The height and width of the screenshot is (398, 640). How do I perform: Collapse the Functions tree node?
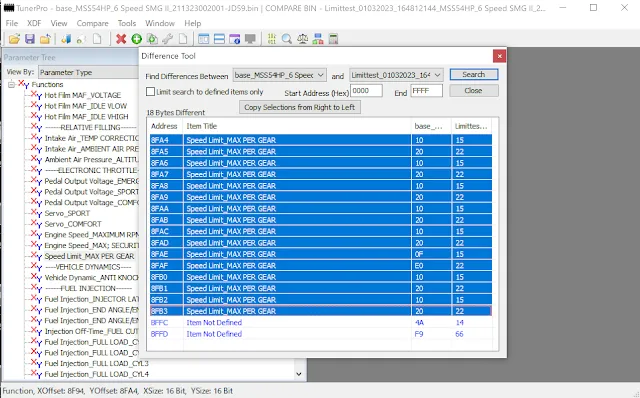[x=11, y=84]
